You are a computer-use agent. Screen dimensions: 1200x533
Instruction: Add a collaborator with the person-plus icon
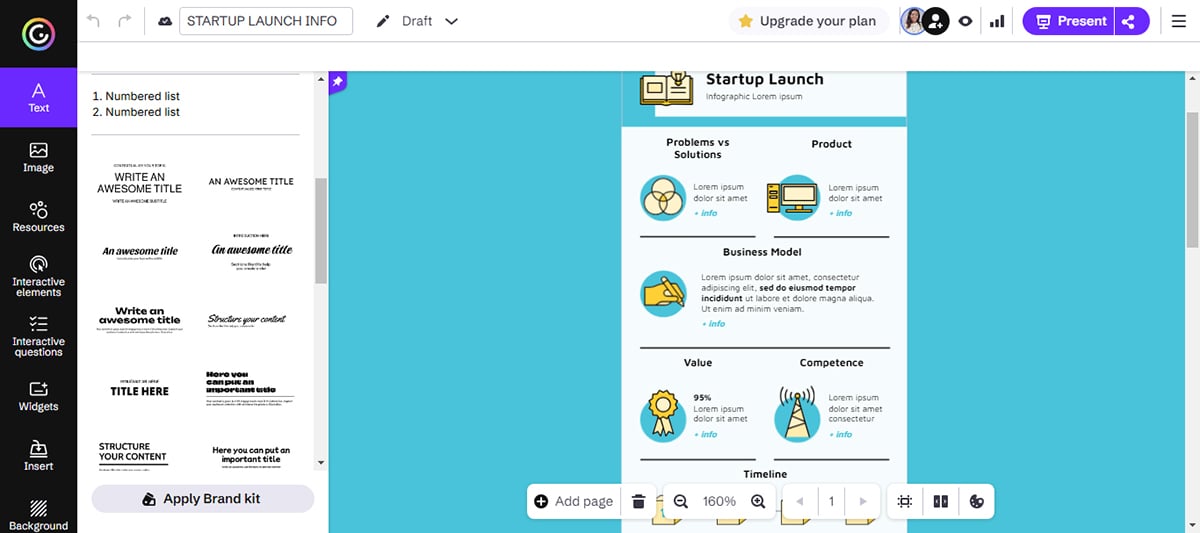click(935, 21)
